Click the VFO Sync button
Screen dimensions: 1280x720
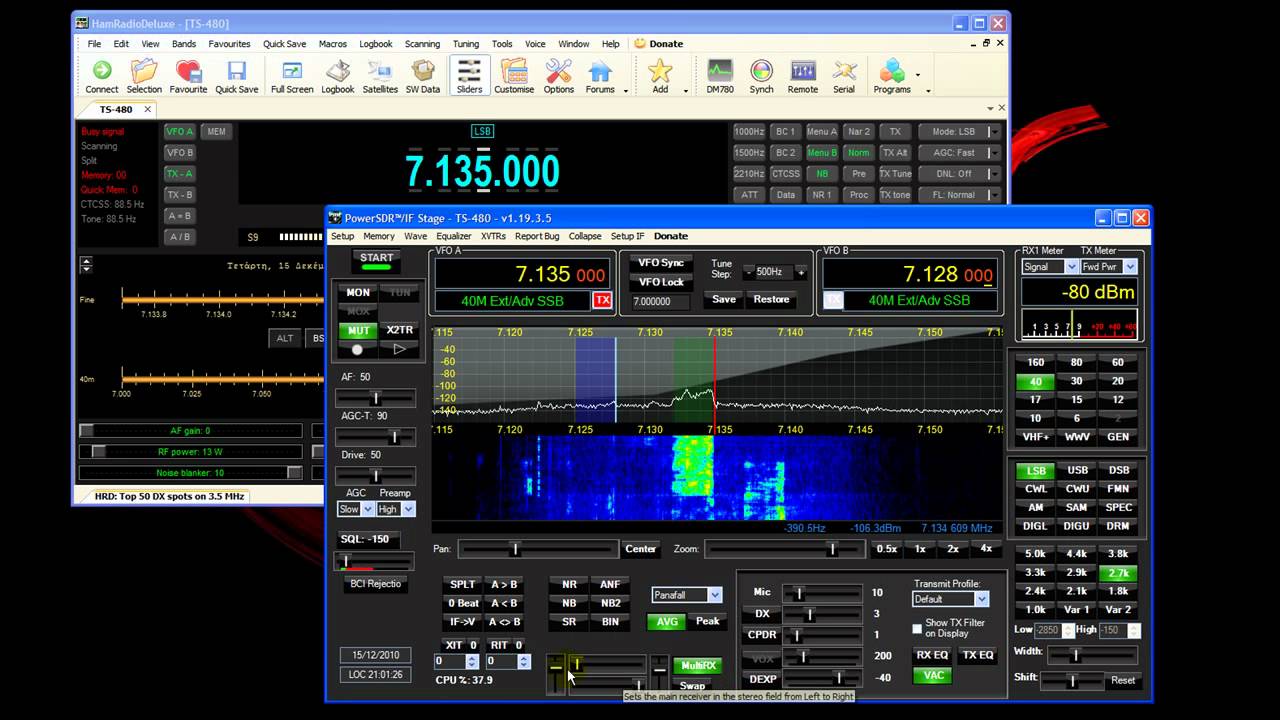pyautogui.click(x=661, y=262)
